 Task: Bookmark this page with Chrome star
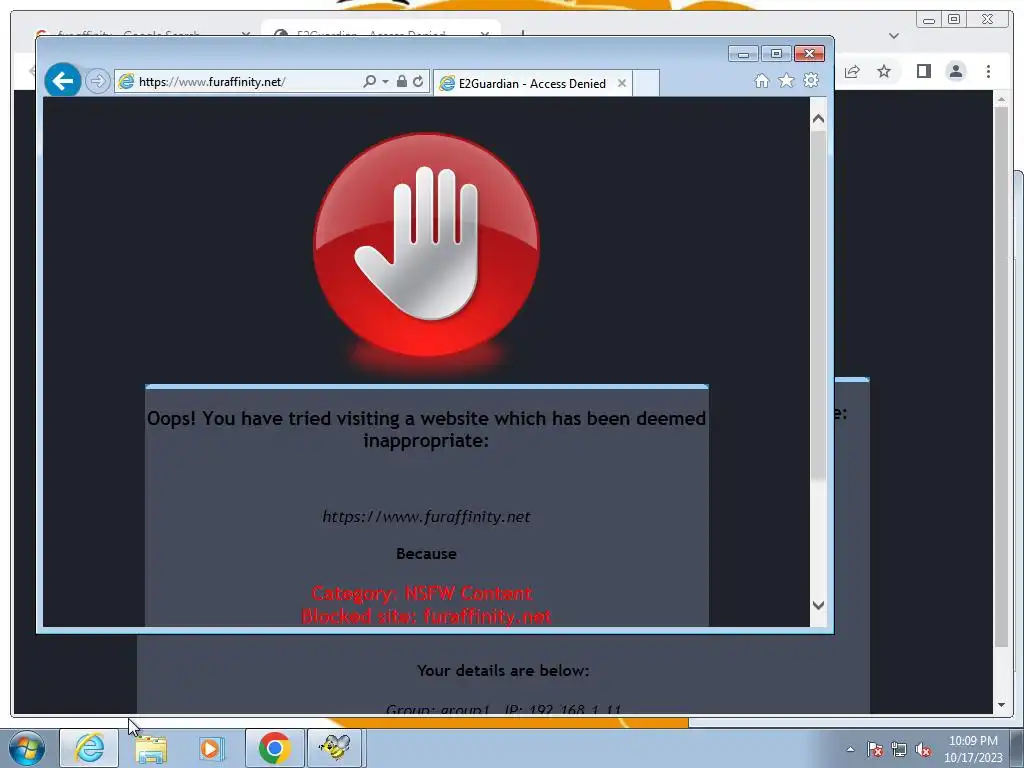coord(884,71)
